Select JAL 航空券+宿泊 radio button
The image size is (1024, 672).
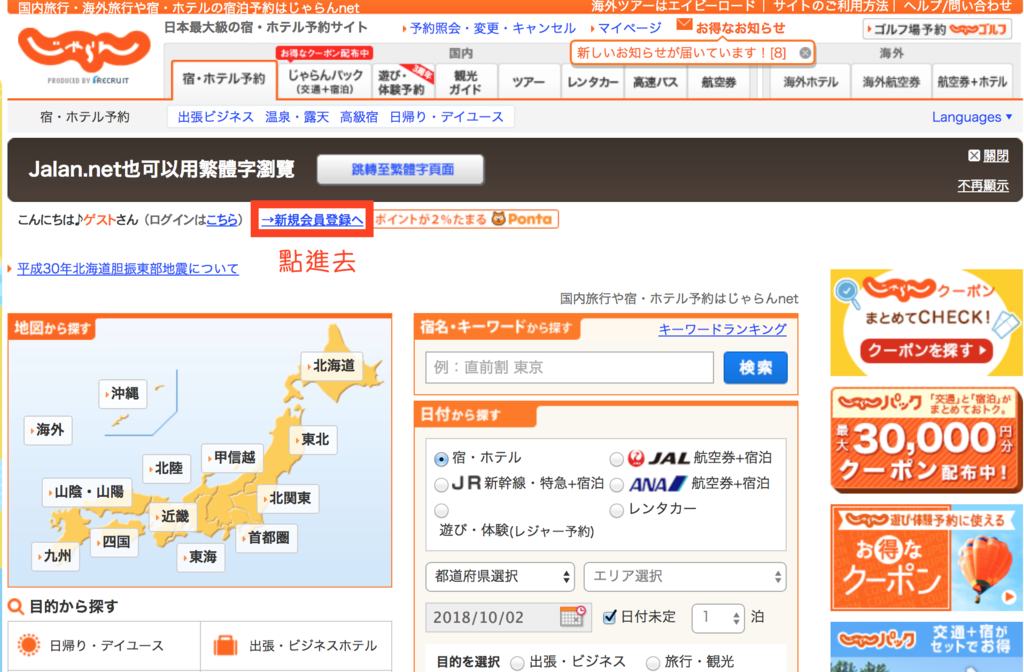(x=616, y=459)
